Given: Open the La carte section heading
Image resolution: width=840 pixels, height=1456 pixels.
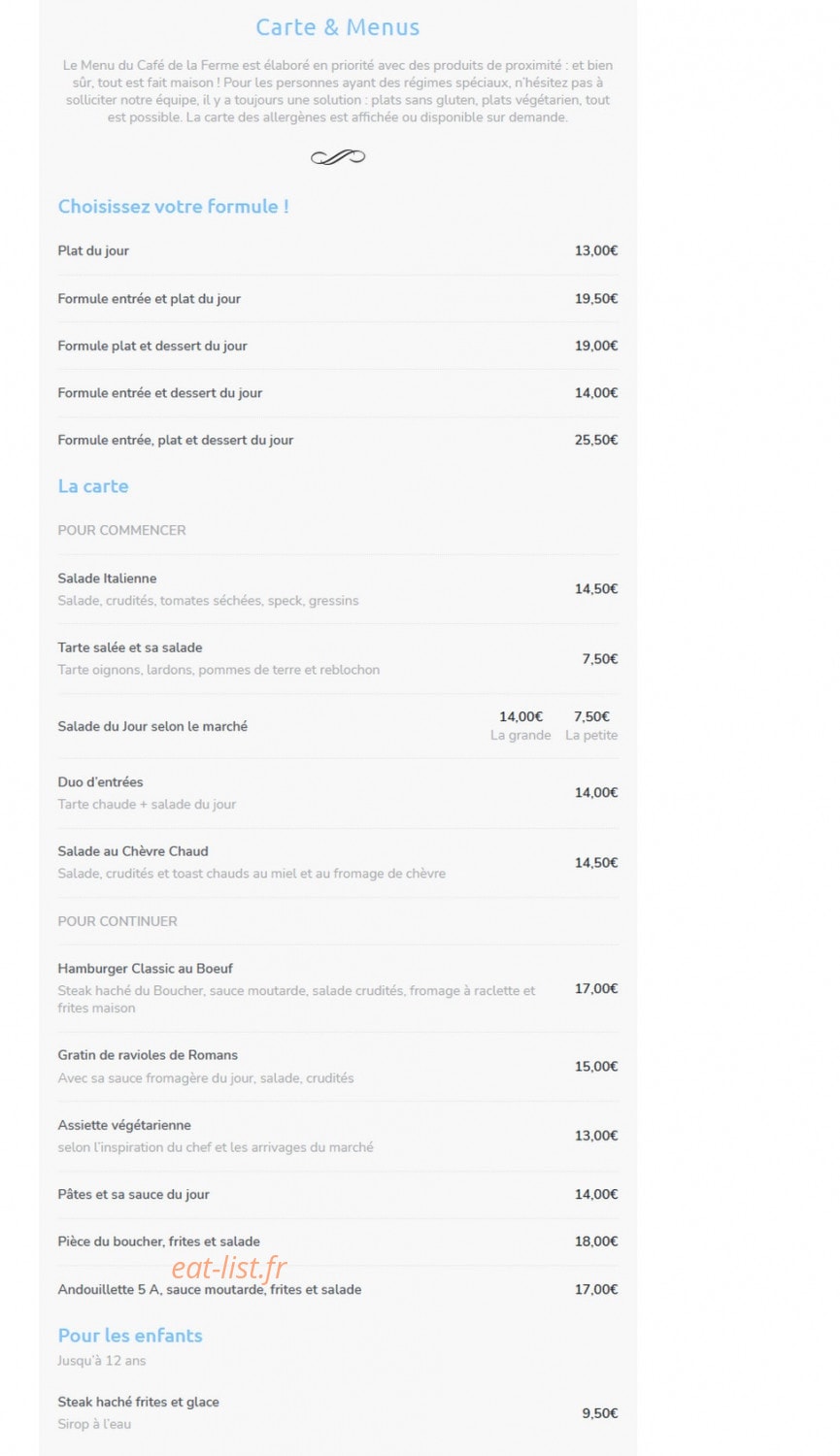Looking at the screenshot, I should coord(93,486).
